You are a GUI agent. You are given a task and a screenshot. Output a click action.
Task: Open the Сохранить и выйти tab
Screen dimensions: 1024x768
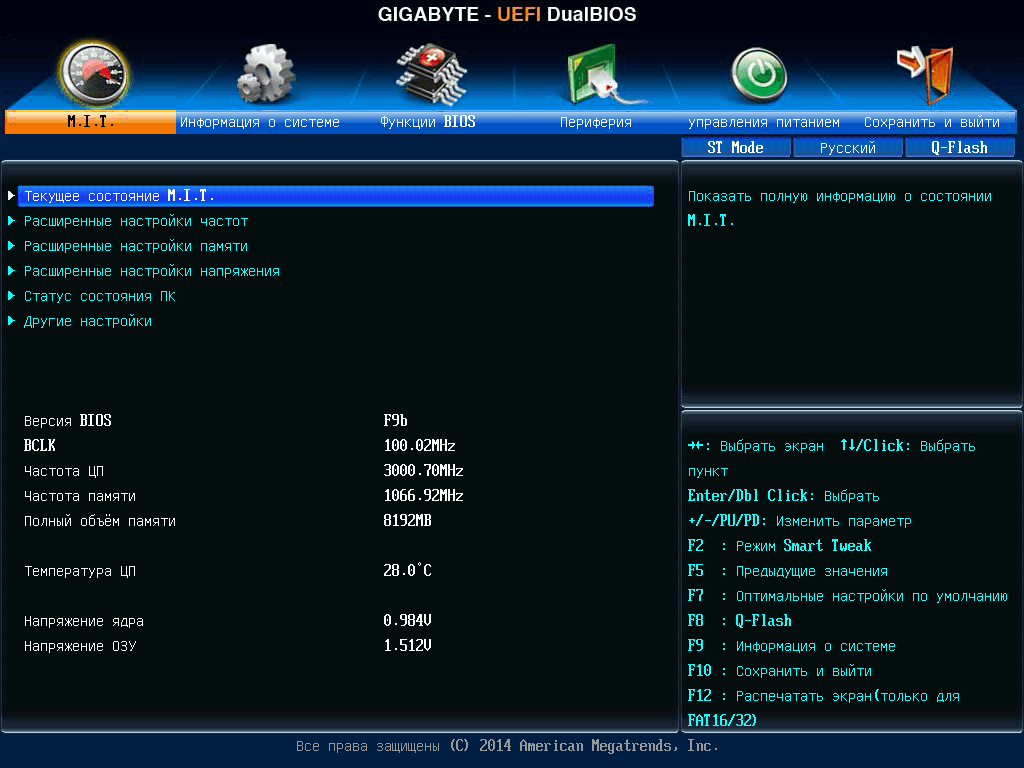tap(932, 122)
